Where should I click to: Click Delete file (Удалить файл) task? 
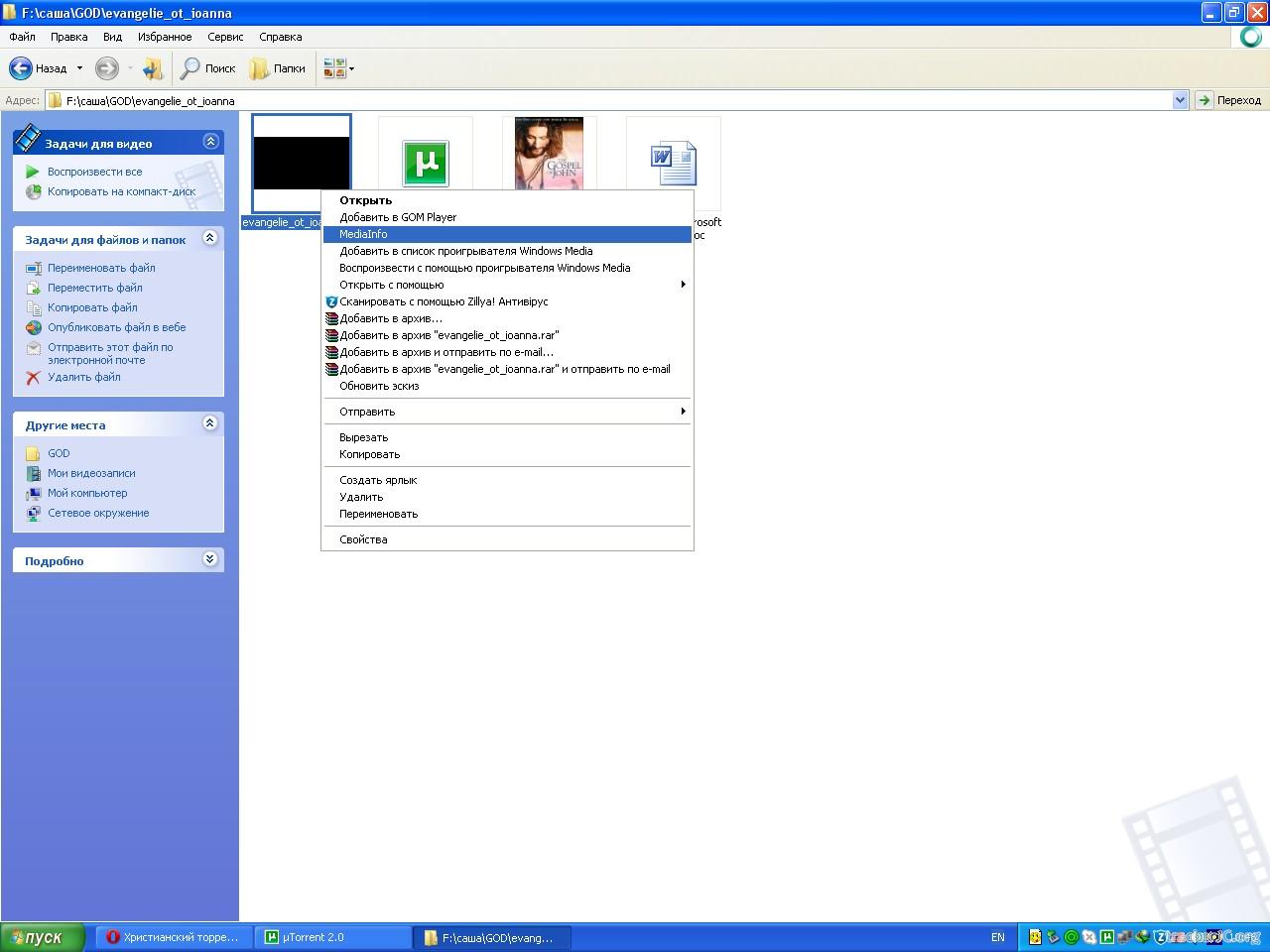point(83,377)
